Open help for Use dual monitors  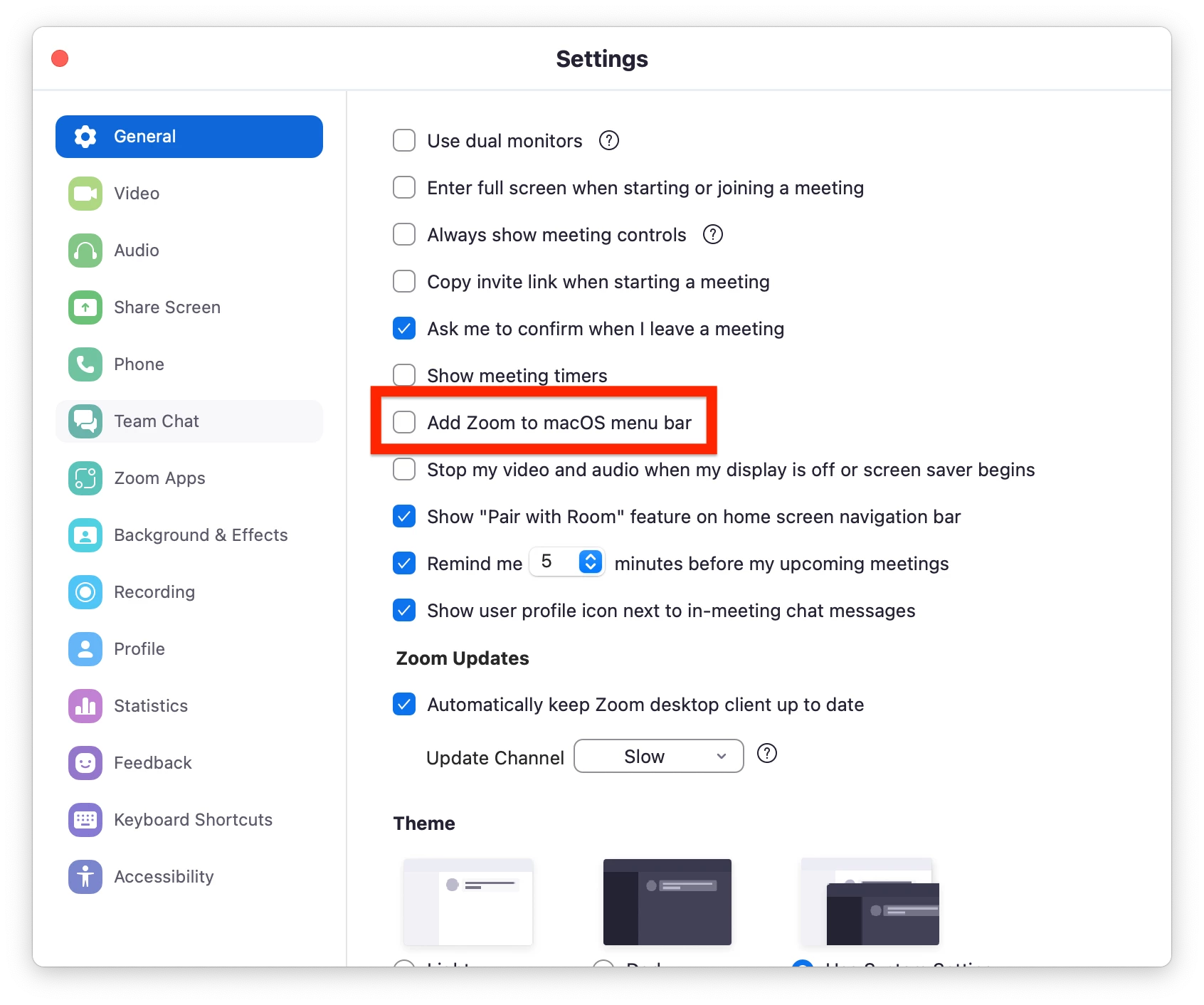609,140
